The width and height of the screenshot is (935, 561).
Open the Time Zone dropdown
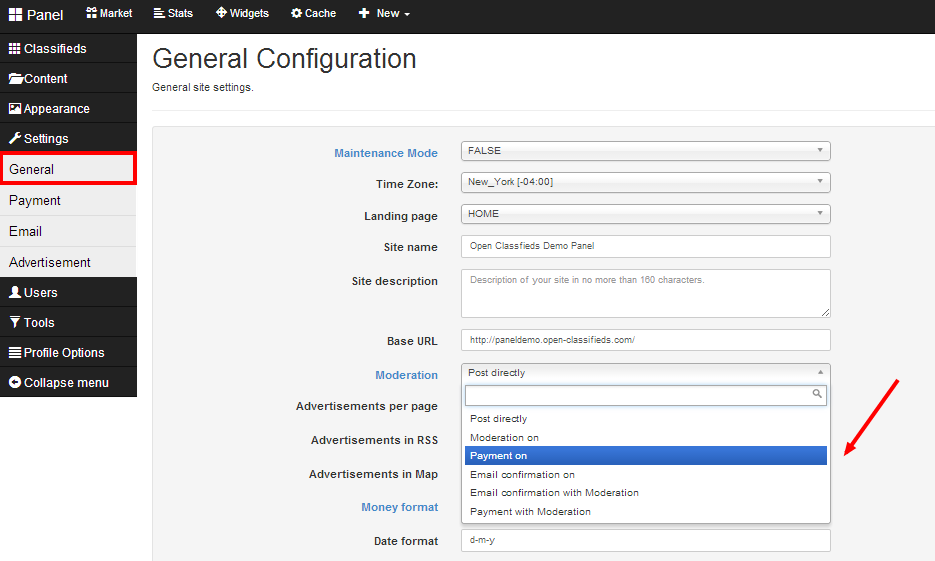[x=645, y=182]
